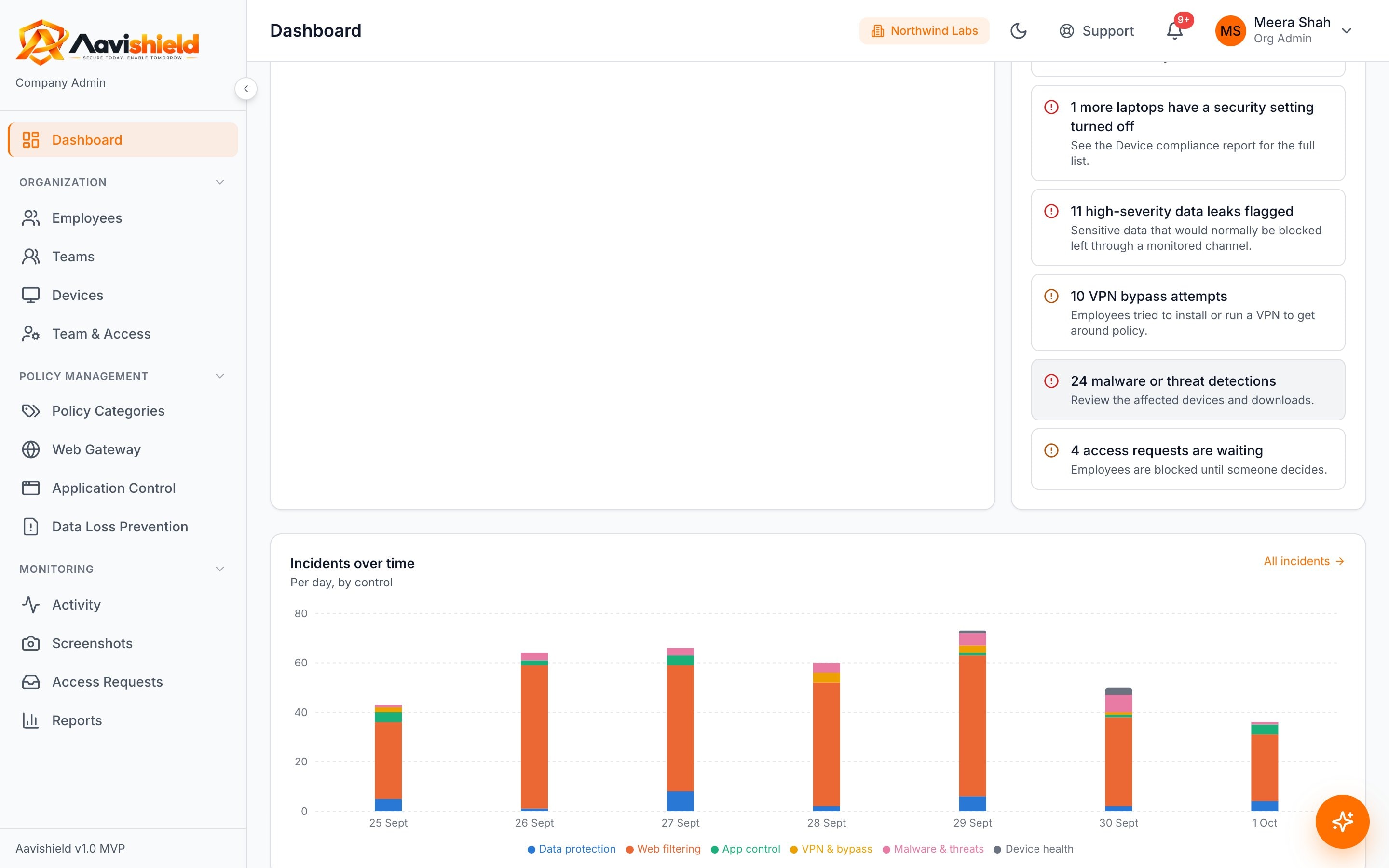Viewport: 1389px width, 868px height.
Task: Click the 30 Sept bar in chart
Action: click(1118, 749)
